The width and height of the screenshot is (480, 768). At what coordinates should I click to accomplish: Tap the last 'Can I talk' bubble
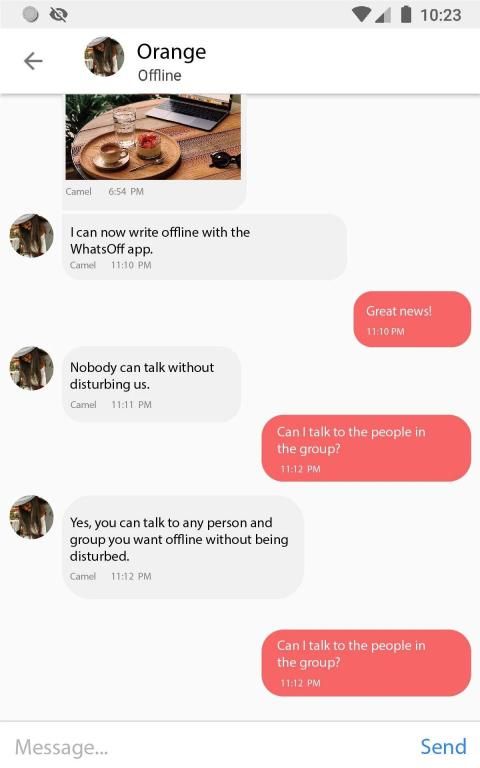click(x=366, y=663)
